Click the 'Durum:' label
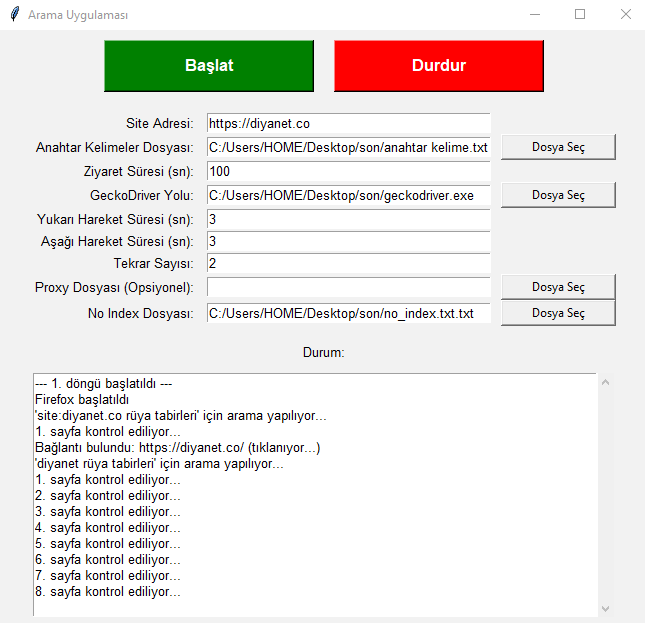 [x=323, y=352]
